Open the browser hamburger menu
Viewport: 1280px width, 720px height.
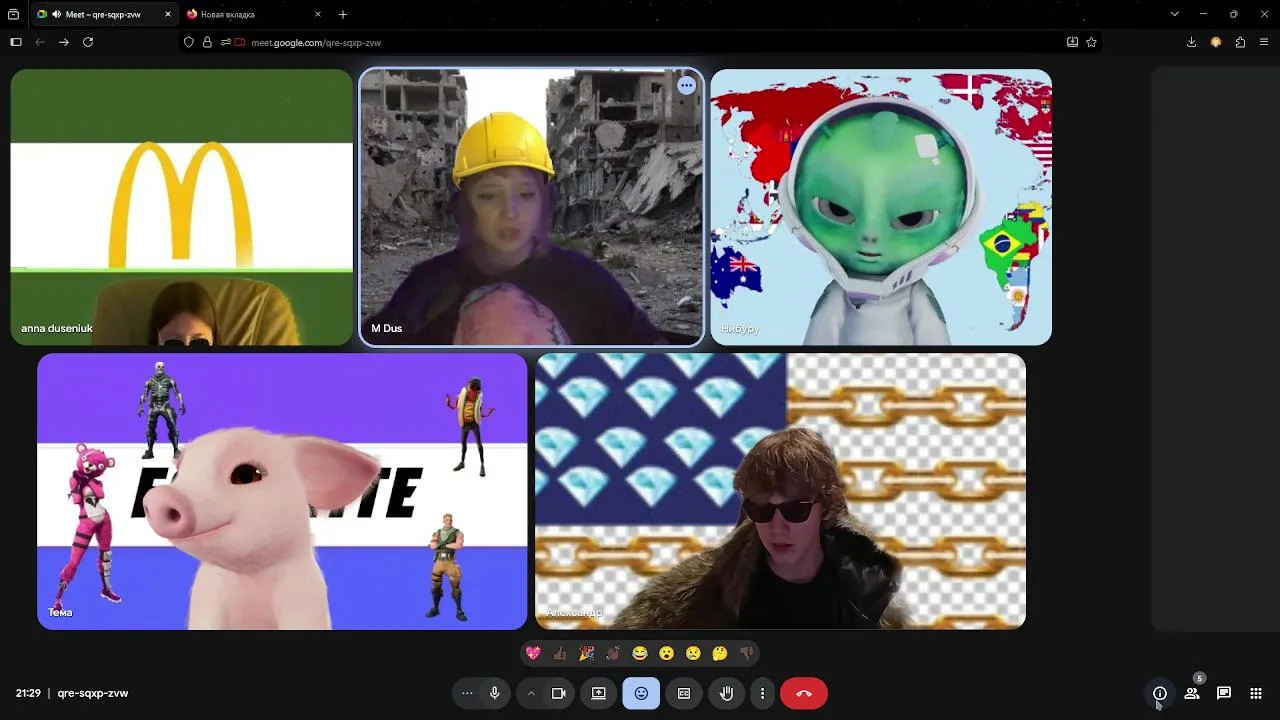(1265, 42)
